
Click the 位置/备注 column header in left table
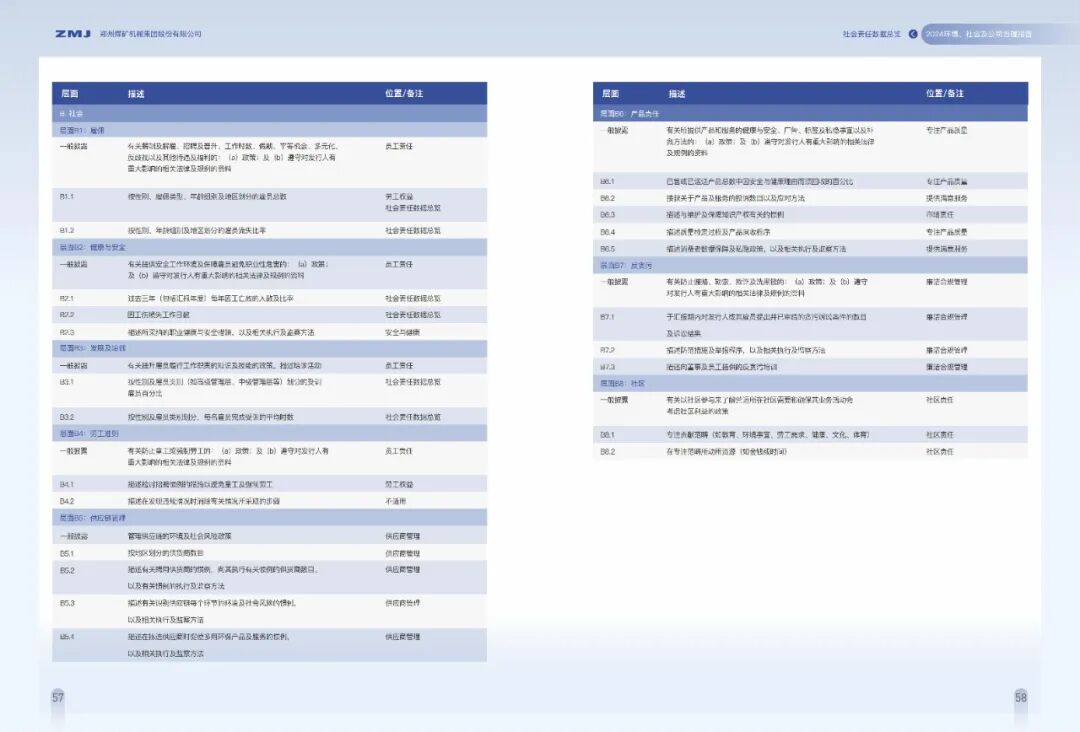point(404,94)
